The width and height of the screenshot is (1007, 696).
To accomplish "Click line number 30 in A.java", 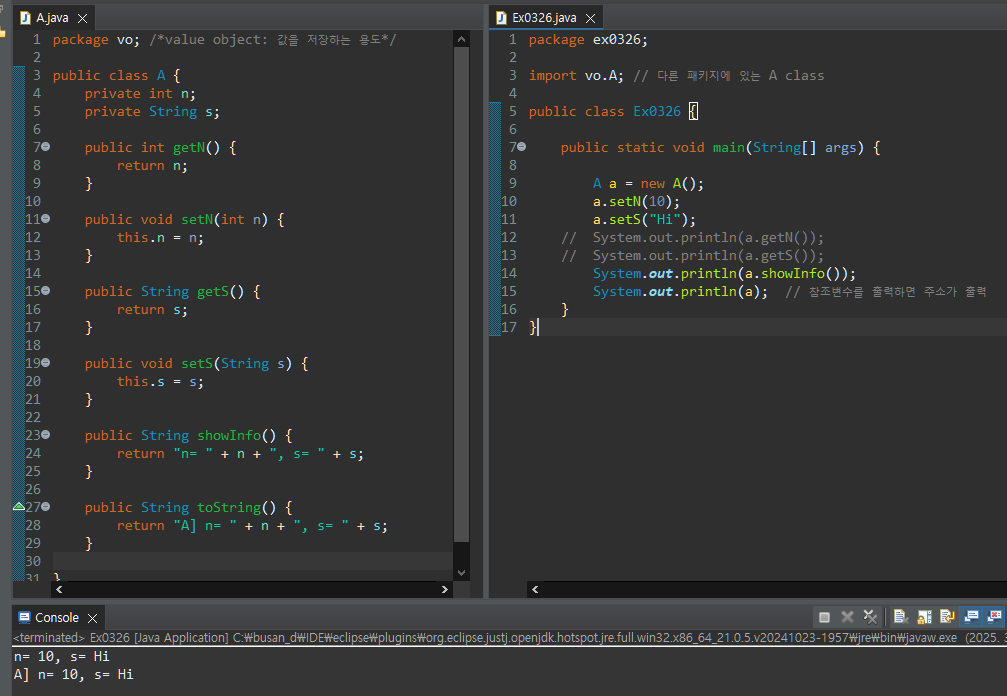I will (x=33, y=561).
